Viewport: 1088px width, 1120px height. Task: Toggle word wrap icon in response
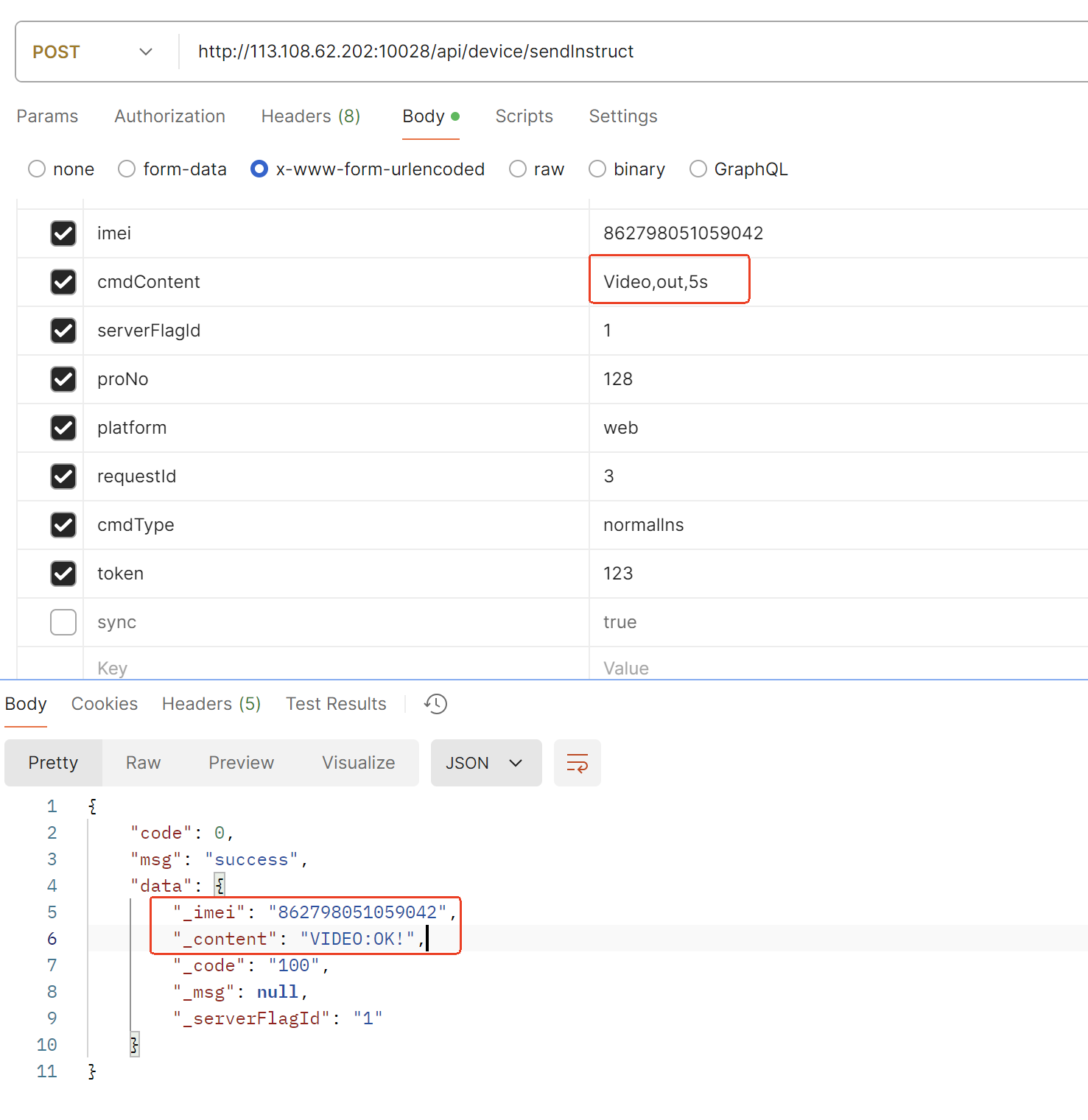(x=577, y=763)
